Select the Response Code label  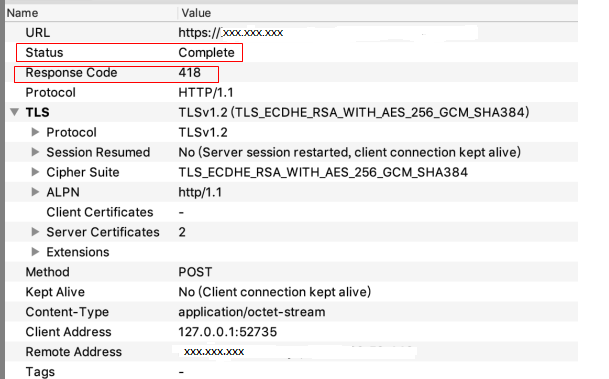[71, 73]
